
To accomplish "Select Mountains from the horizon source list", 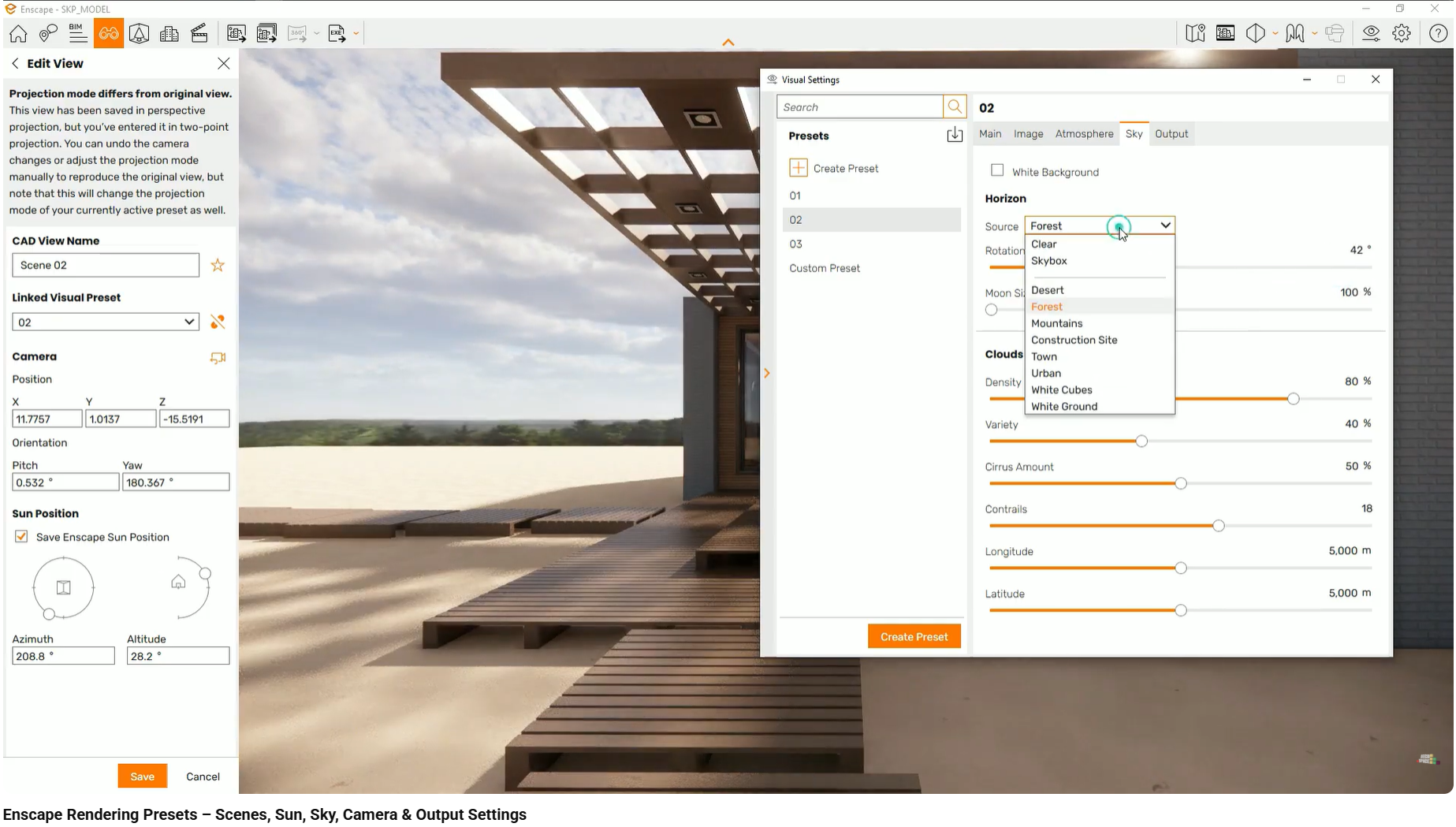I will click(1057, 324).
